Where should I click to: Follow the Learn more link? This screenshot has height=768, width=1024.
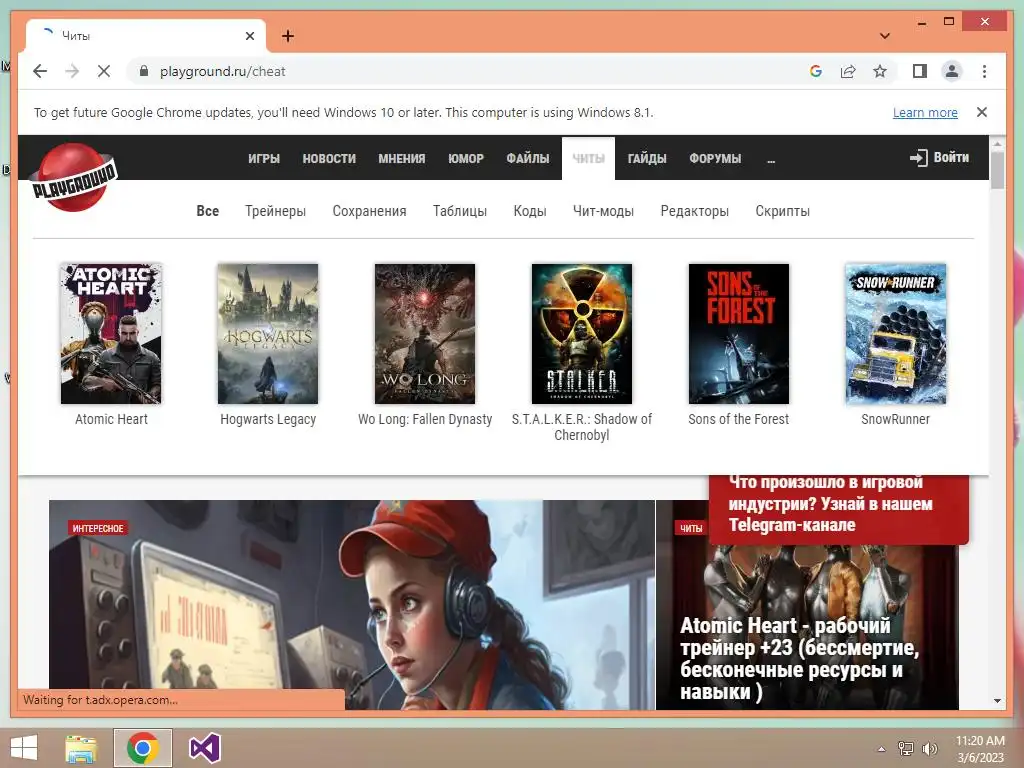pyautogui.click(x=925, y=112)
